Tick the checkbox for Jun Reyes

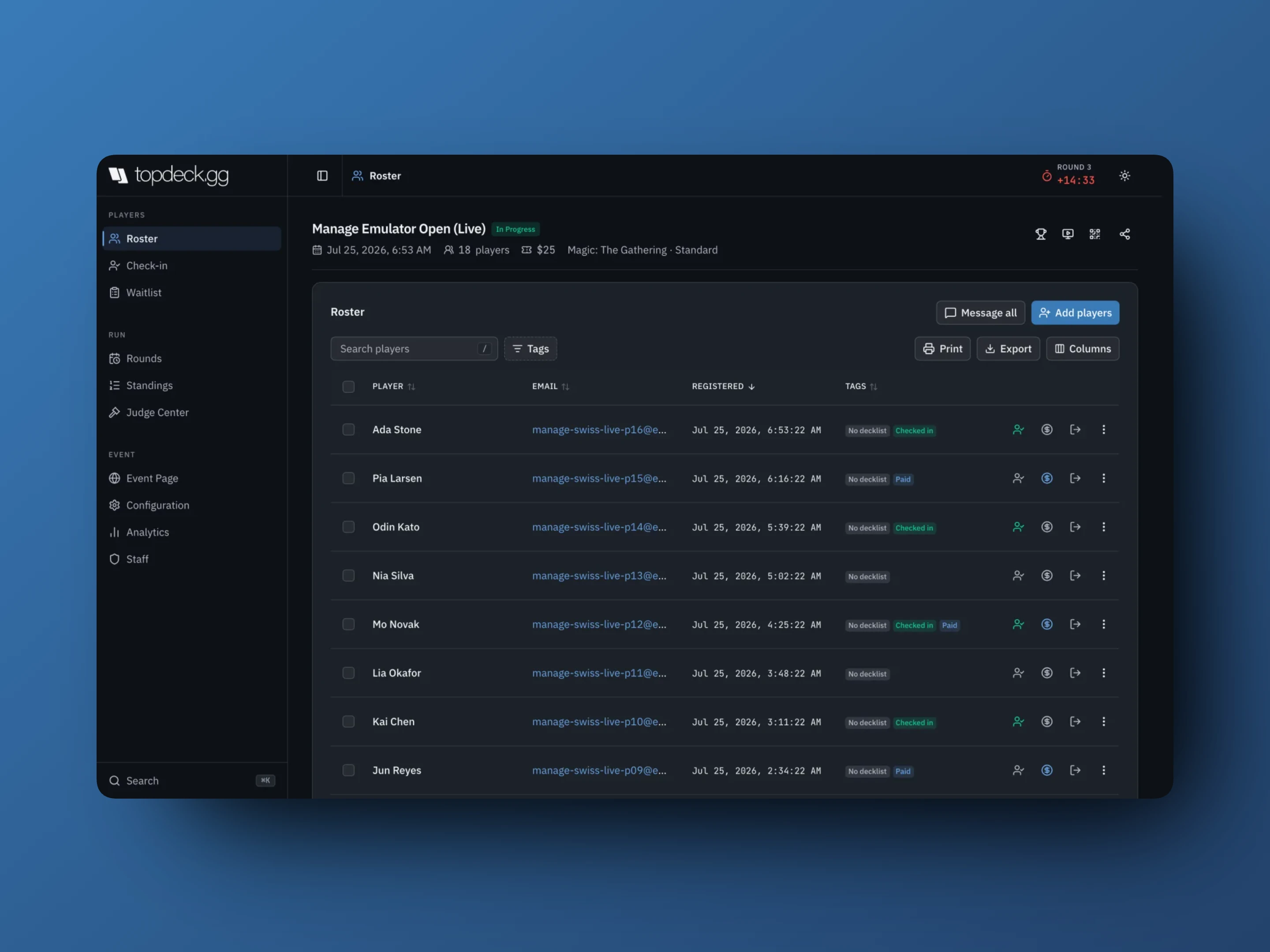tap(348, 770)
